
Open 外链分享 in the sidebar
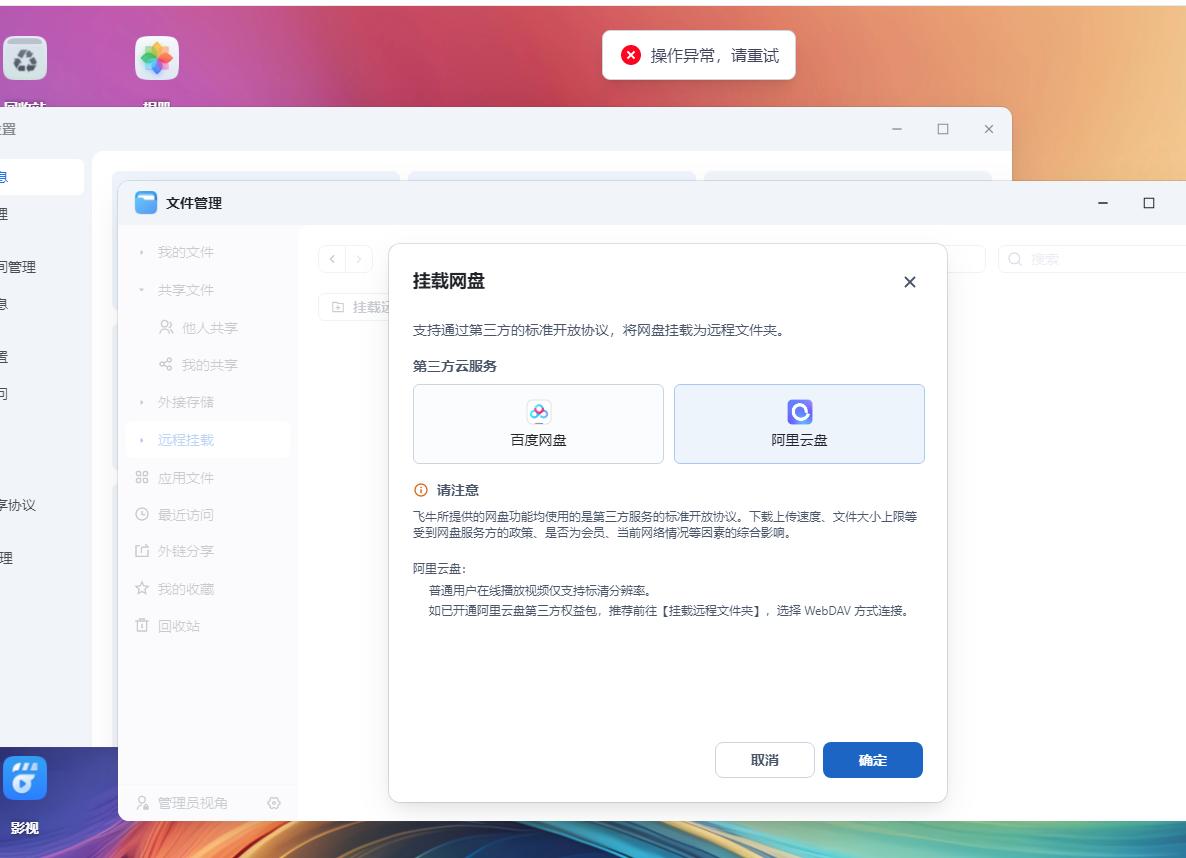175,551
